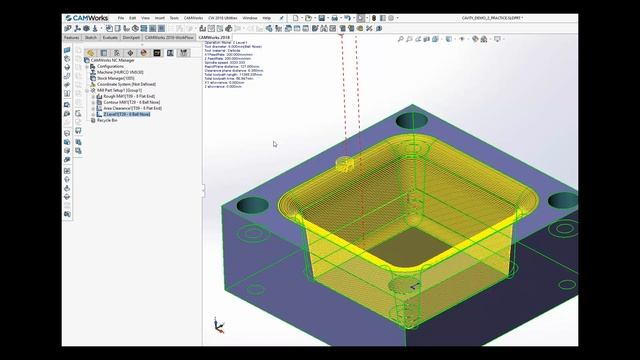
Task: Collapse the Mill Part Setup1 node
Action: pyautogui.click(x=87, y=90)
